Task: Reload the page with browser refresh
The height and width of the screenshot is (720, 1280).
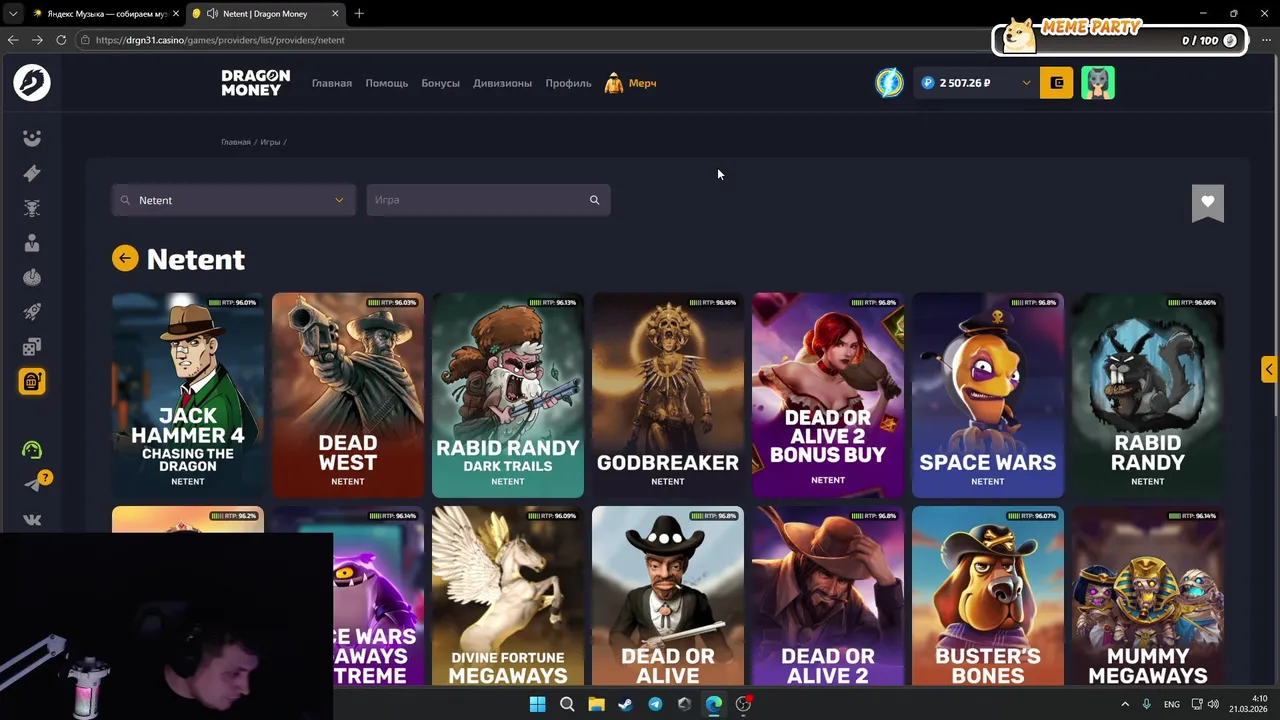Action: tap(61, 40)
